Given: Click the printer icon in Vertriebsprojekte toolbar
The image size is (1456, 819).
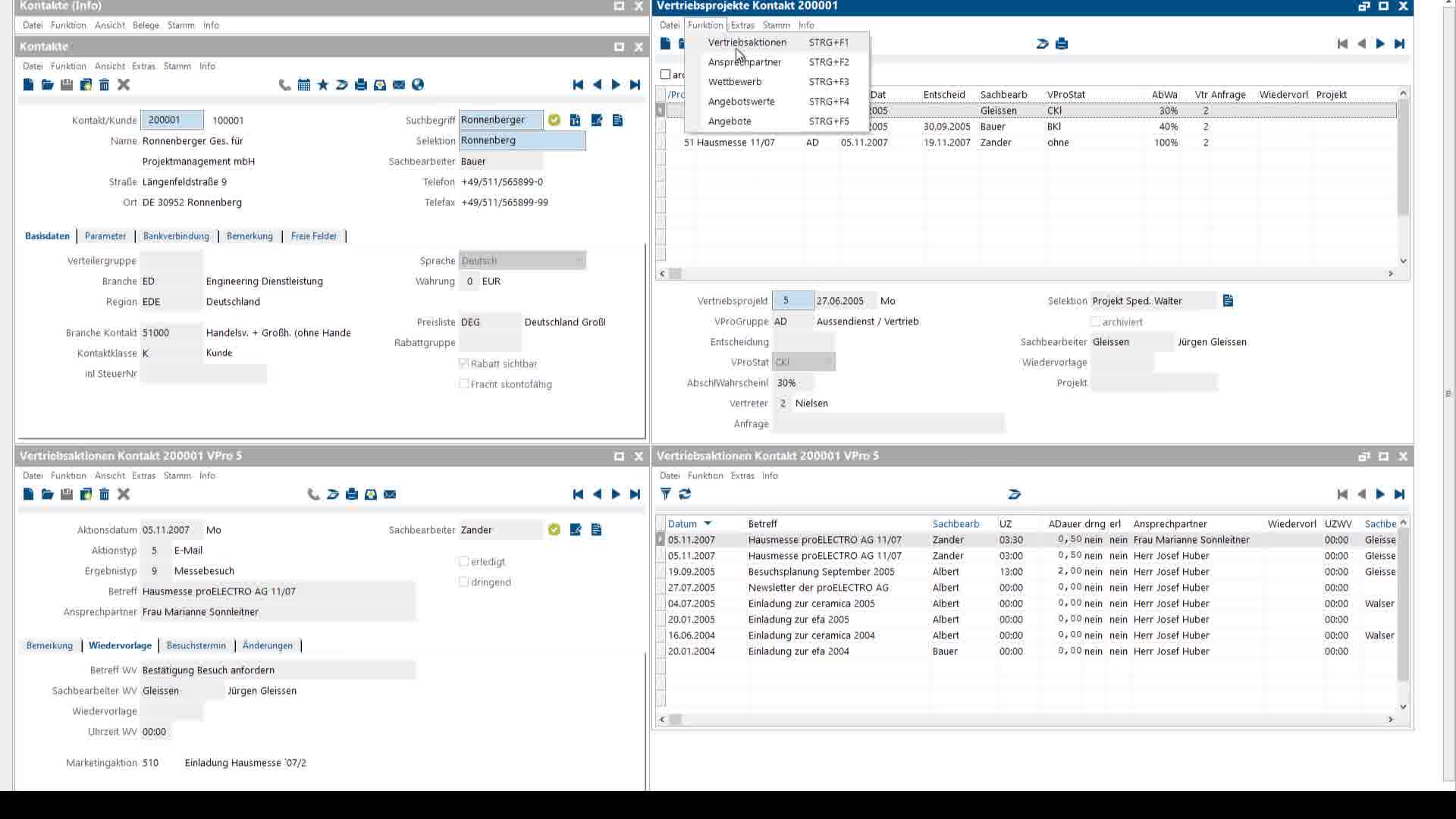Looking at the screenshot, I should click(1062, 44).
